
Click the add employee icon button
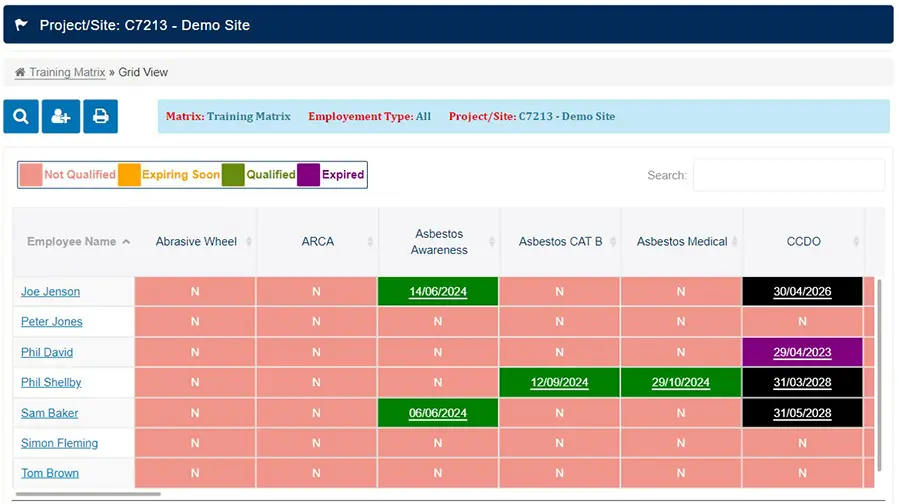point(60,116)
